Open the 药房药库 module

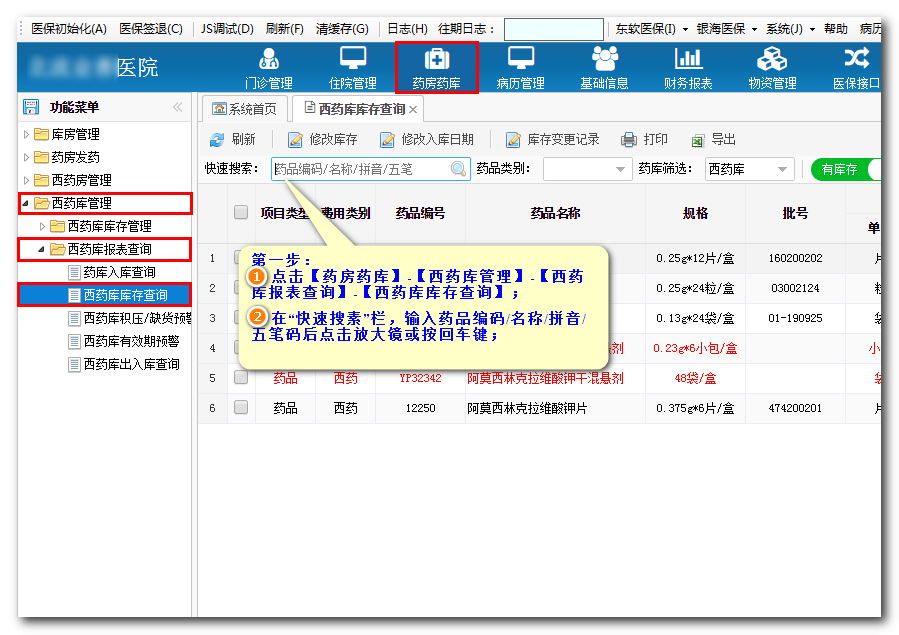coord(436,68)
